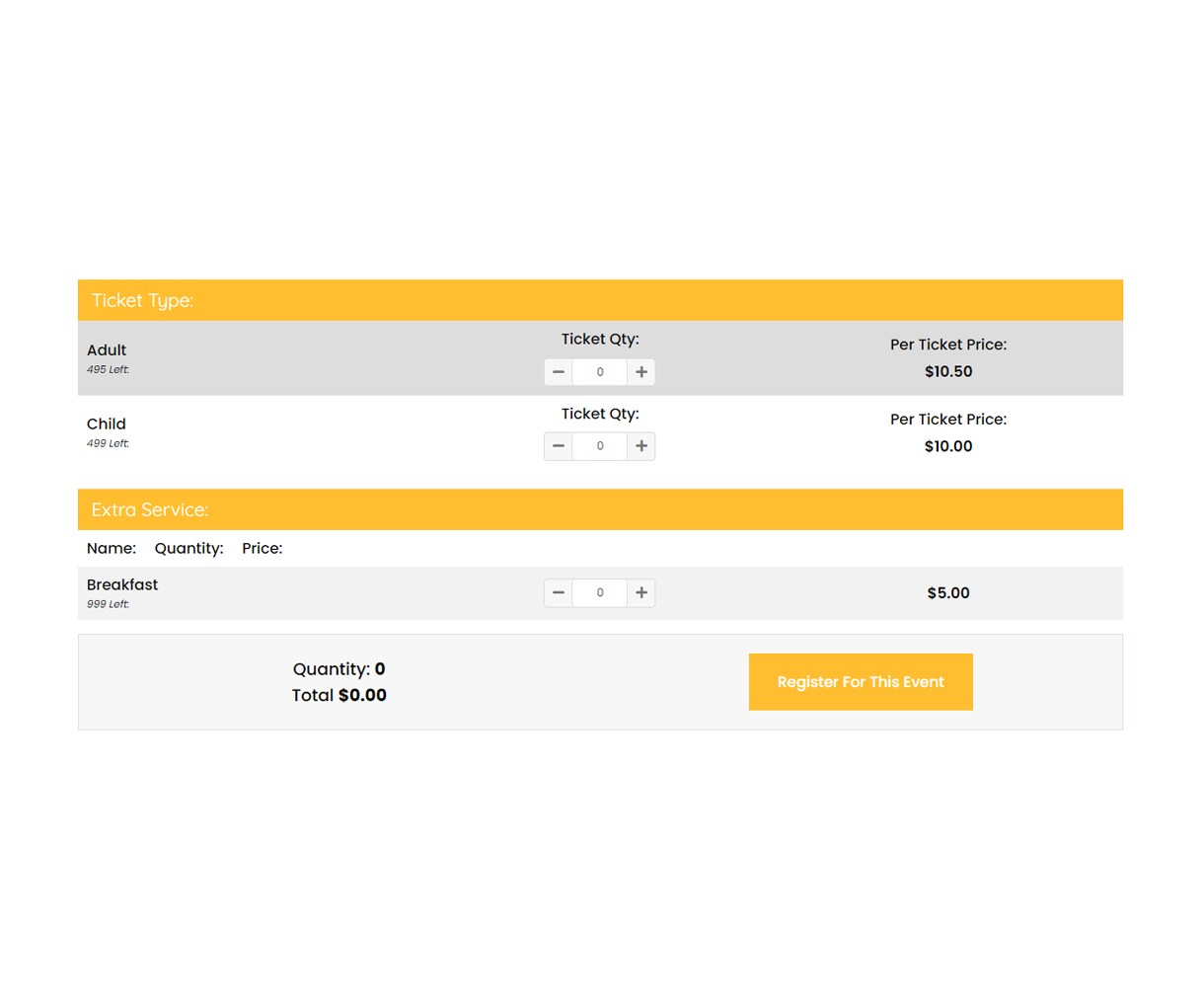
Task: Click the $5.00 breakfast price
Action: pyautogui.click(x=948, y=593)
